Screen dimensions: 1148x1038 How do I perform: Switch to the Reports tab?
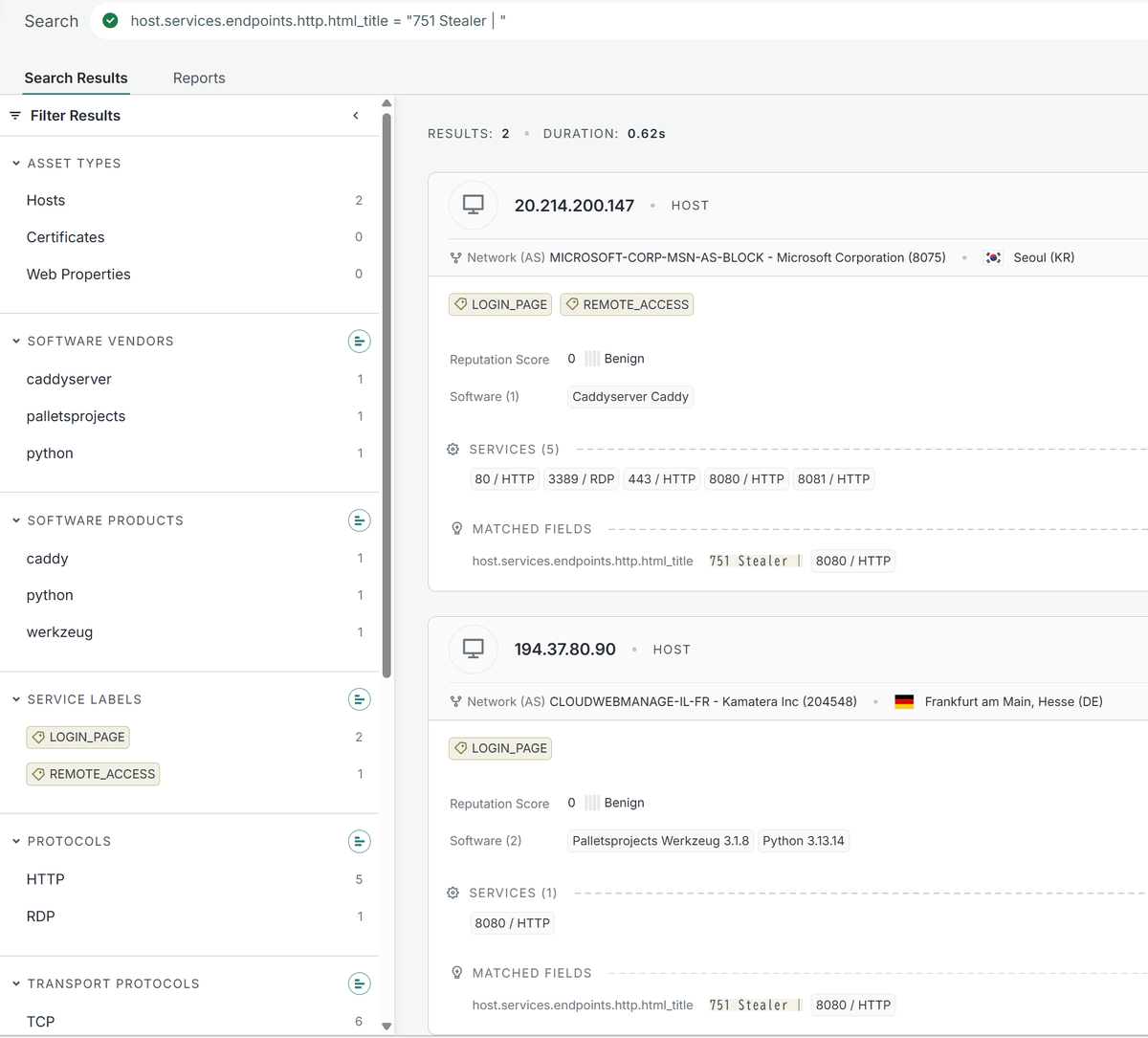[x=199, y=77]
